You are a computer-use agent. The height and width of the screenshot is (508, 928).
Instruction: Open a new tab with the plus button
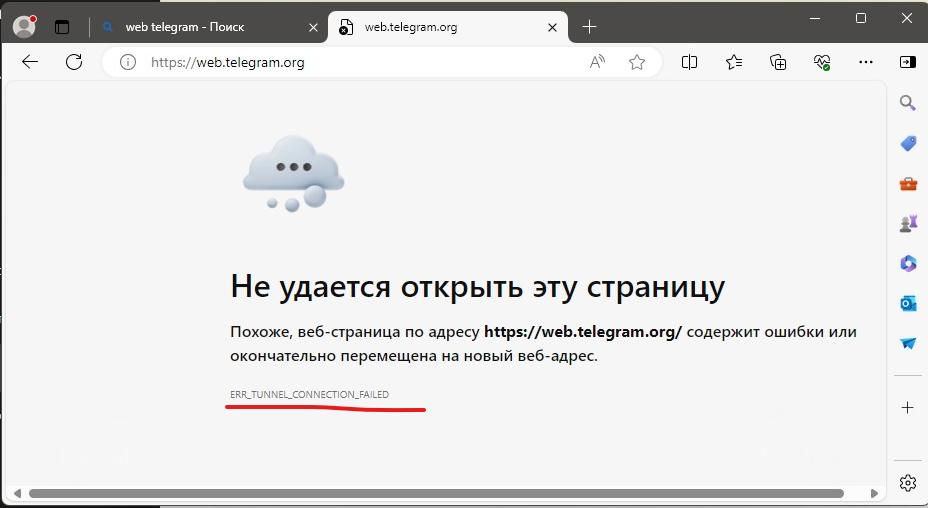coord(589,27)
